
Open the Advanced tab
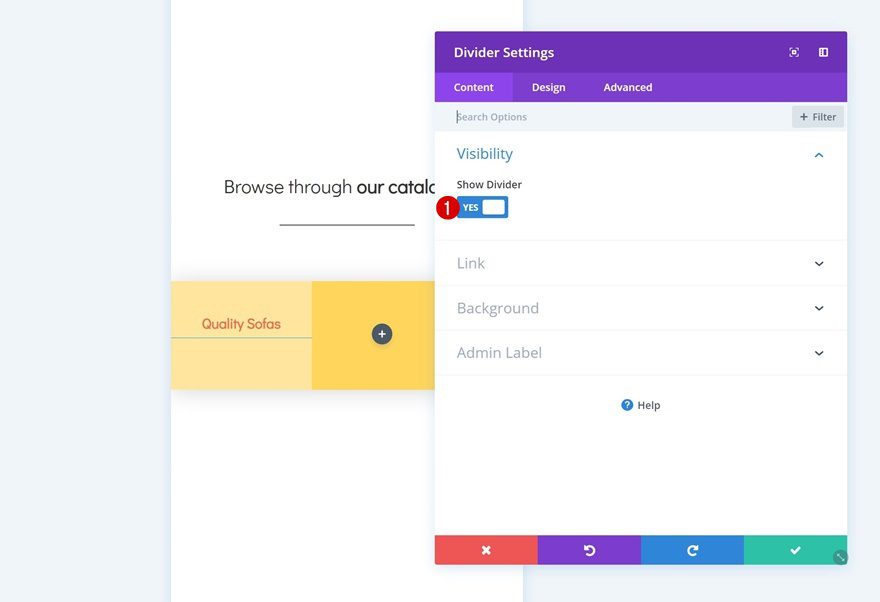pyautogui.click(x=627, y=87)
